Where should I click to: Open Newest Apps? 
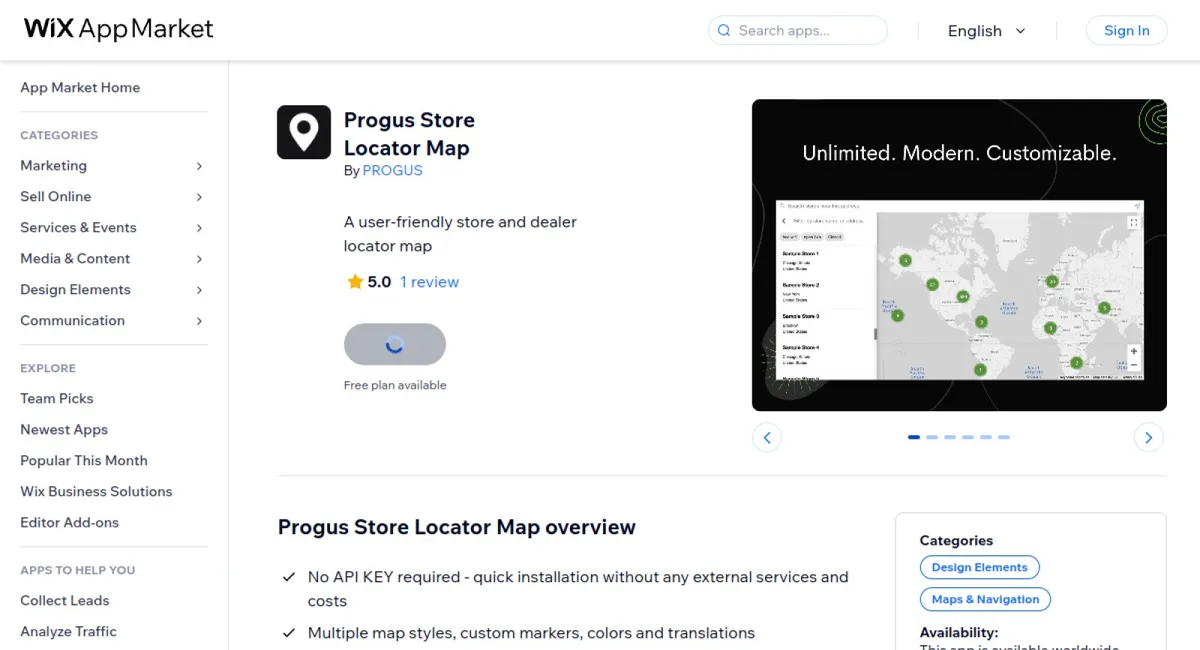(x=64, y=429)
